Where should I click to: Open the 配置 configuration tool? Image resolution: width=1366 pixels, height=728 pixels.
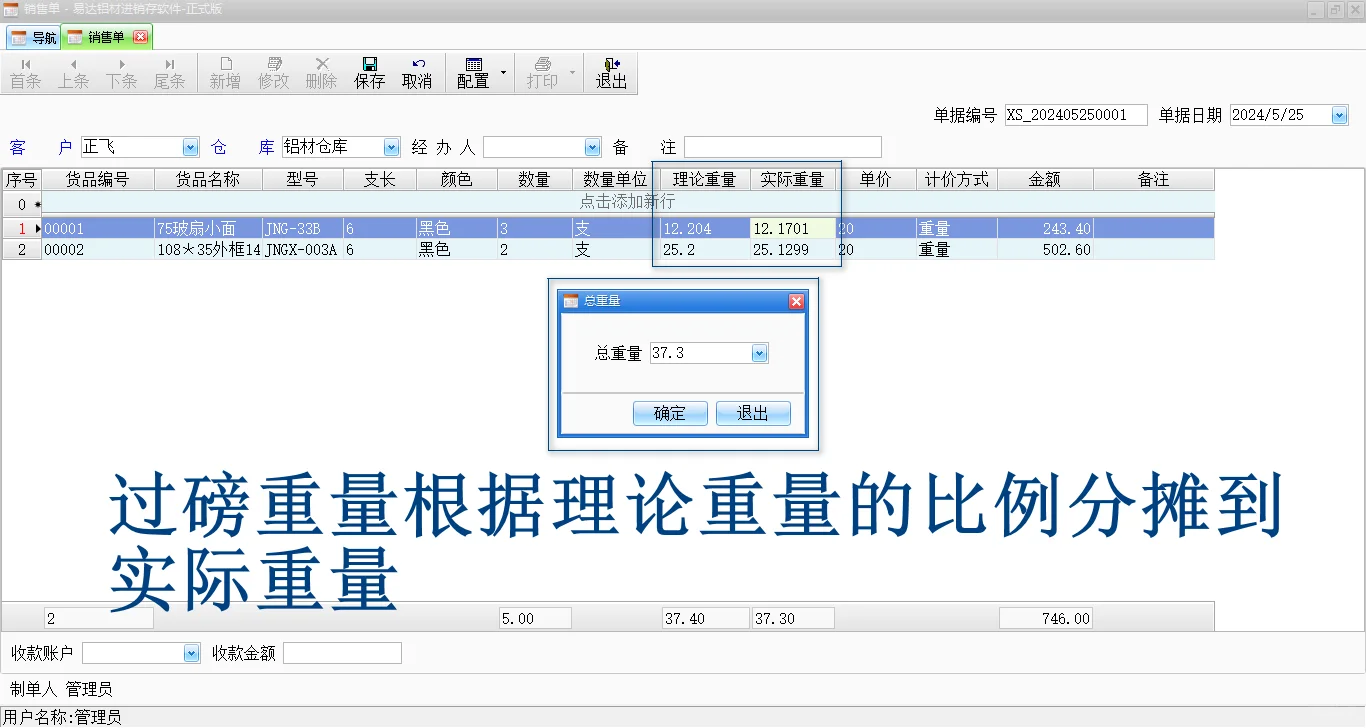[472, 72]
